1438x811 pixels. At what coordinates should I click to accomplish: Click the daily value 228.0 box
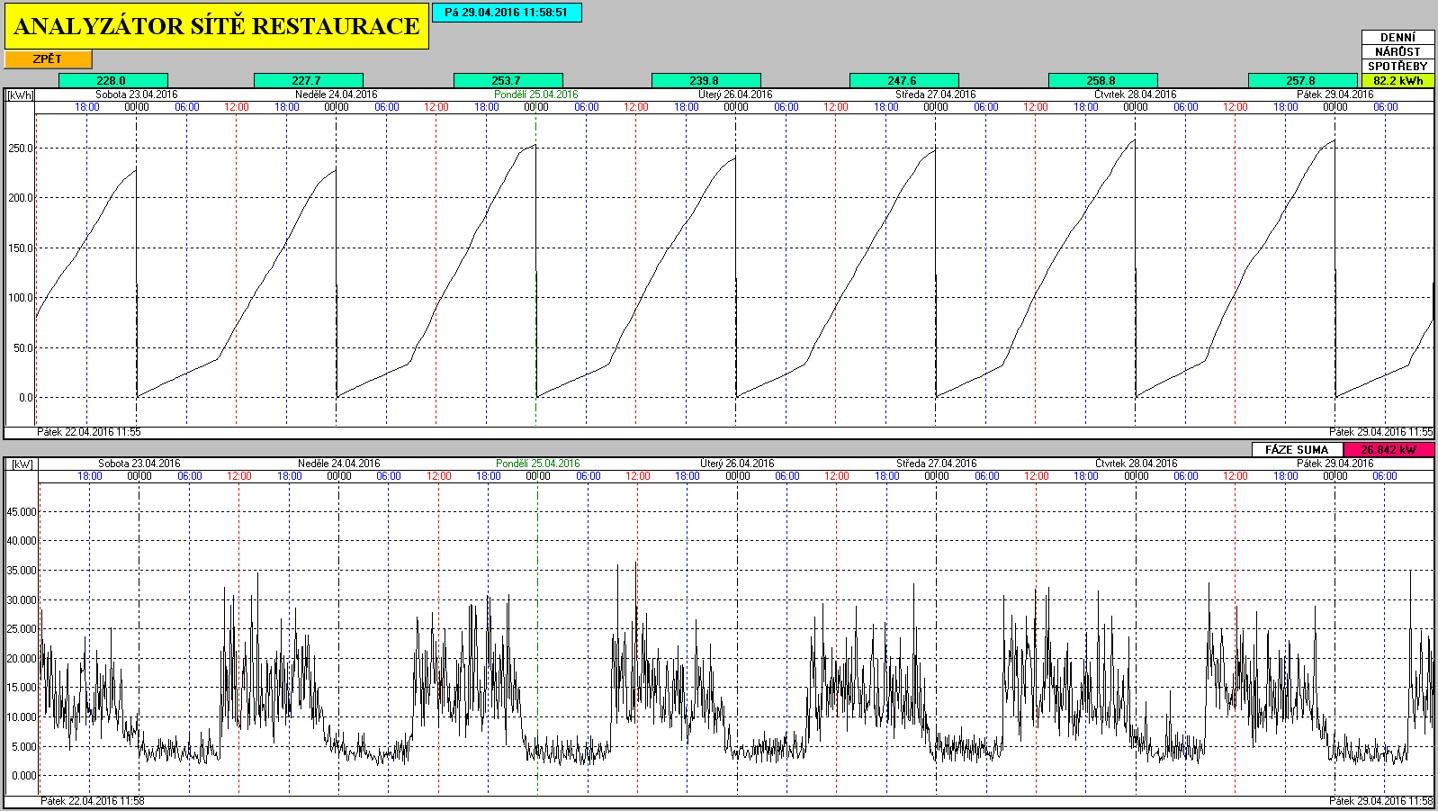coord(113,80)
